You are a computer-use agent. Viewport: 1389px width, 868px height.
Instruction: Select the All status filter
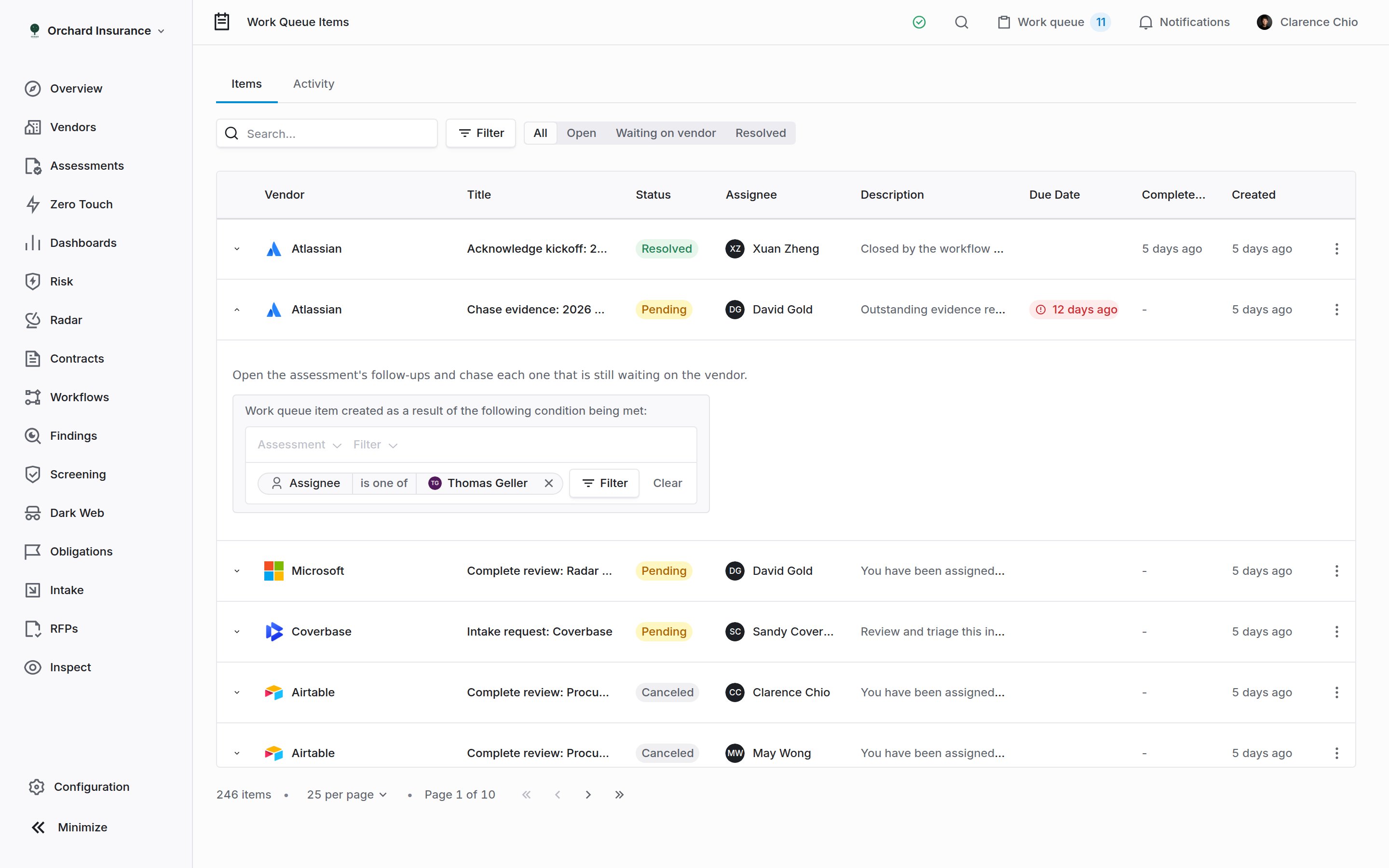(x=540, y=133)
